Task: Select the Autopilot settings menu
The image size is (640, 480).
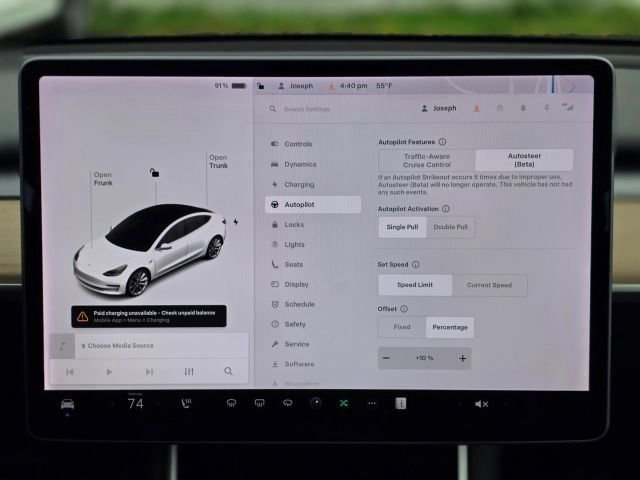Action: pyautogui.click(x=313, y=204)
